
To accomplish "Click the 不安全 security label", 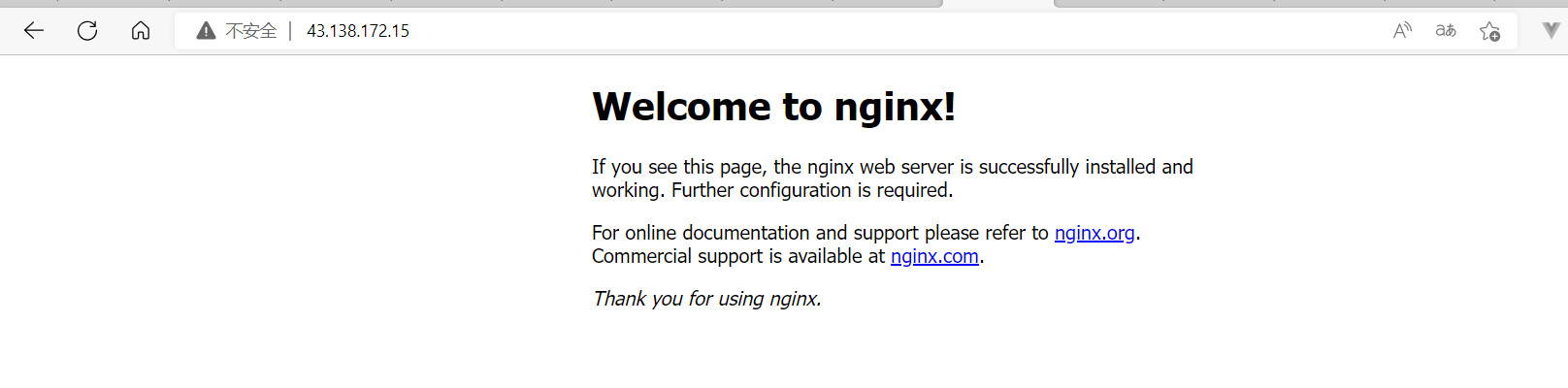I will pos(251,31).
